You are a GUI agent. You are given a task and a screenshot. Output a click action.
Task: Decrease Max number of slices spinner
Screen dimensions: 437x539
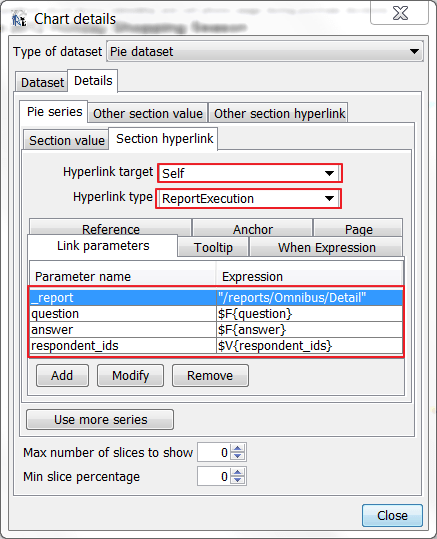[x=238, y=456]
